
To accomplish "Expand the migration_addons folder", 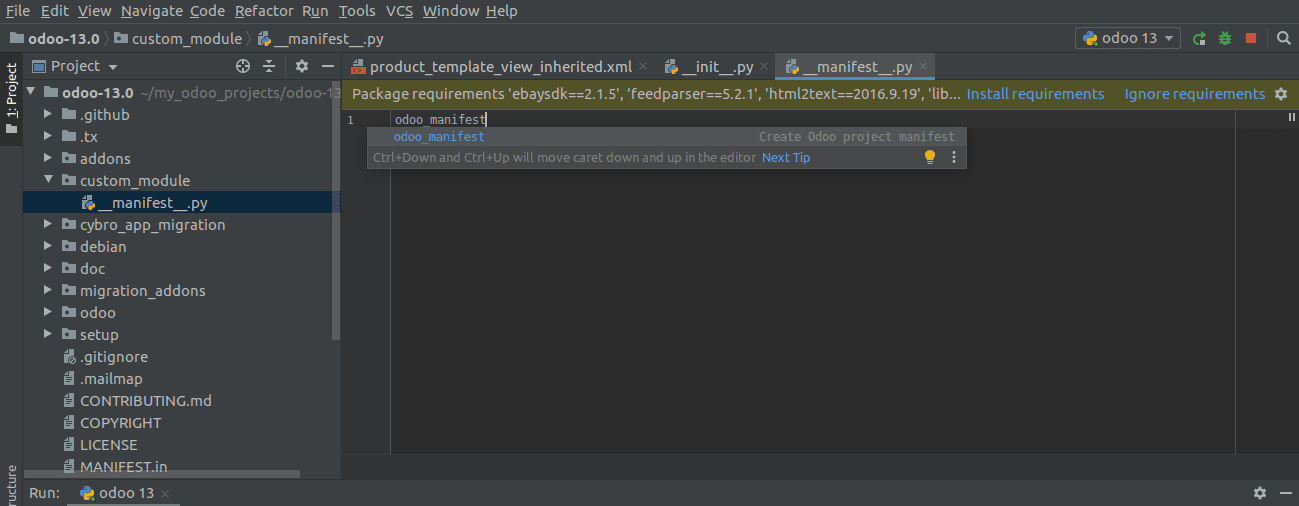I will point(48,291).
